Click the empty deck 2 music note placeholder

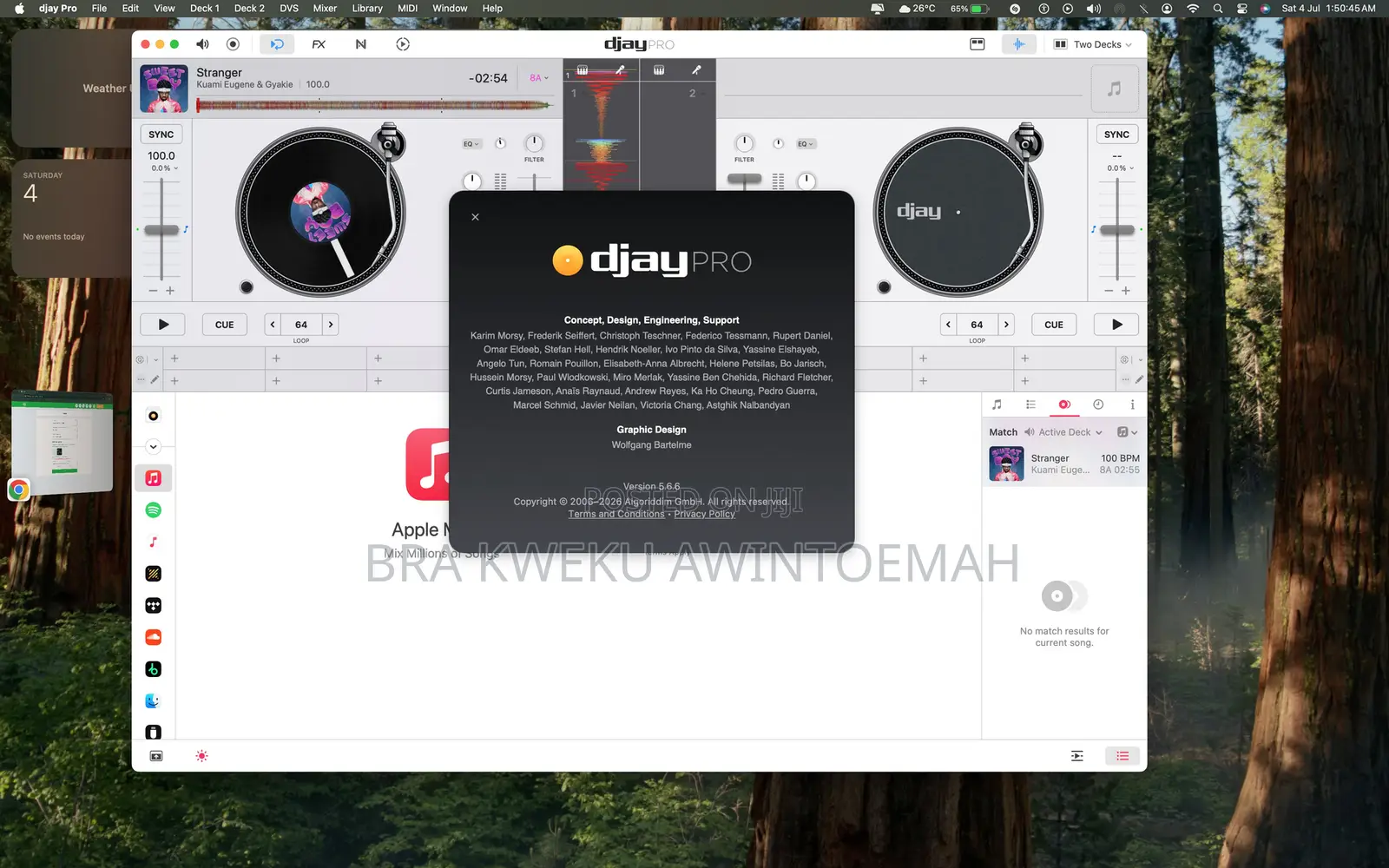point(1114,89)
